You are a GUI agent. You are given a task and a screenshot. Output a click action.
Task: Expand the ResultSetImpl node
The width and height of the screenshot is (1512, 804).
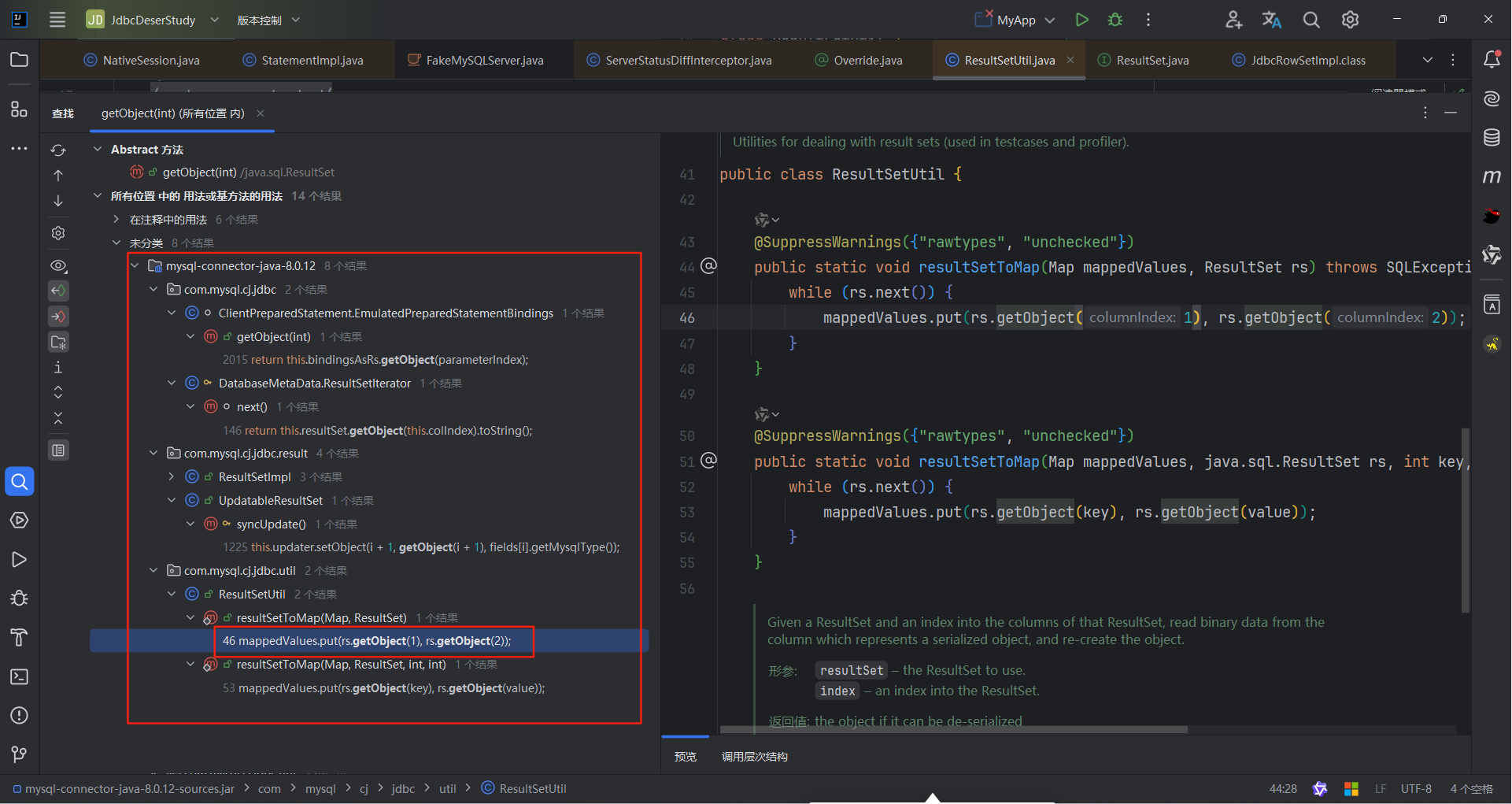tap(172, 476)
